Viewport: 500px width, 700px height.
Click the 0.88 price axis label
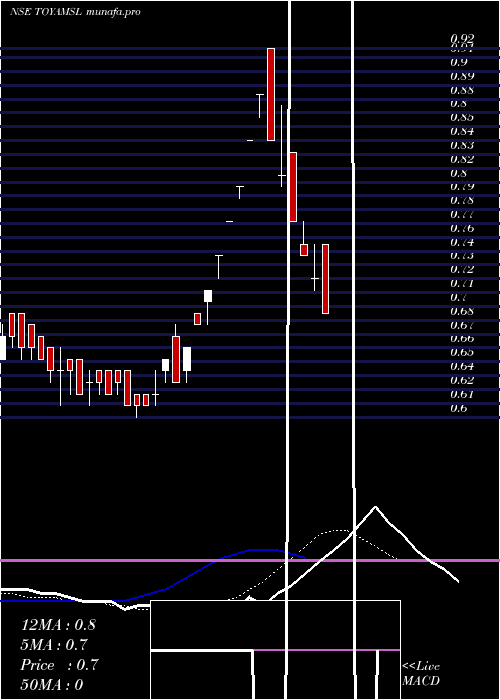[462, 90]
